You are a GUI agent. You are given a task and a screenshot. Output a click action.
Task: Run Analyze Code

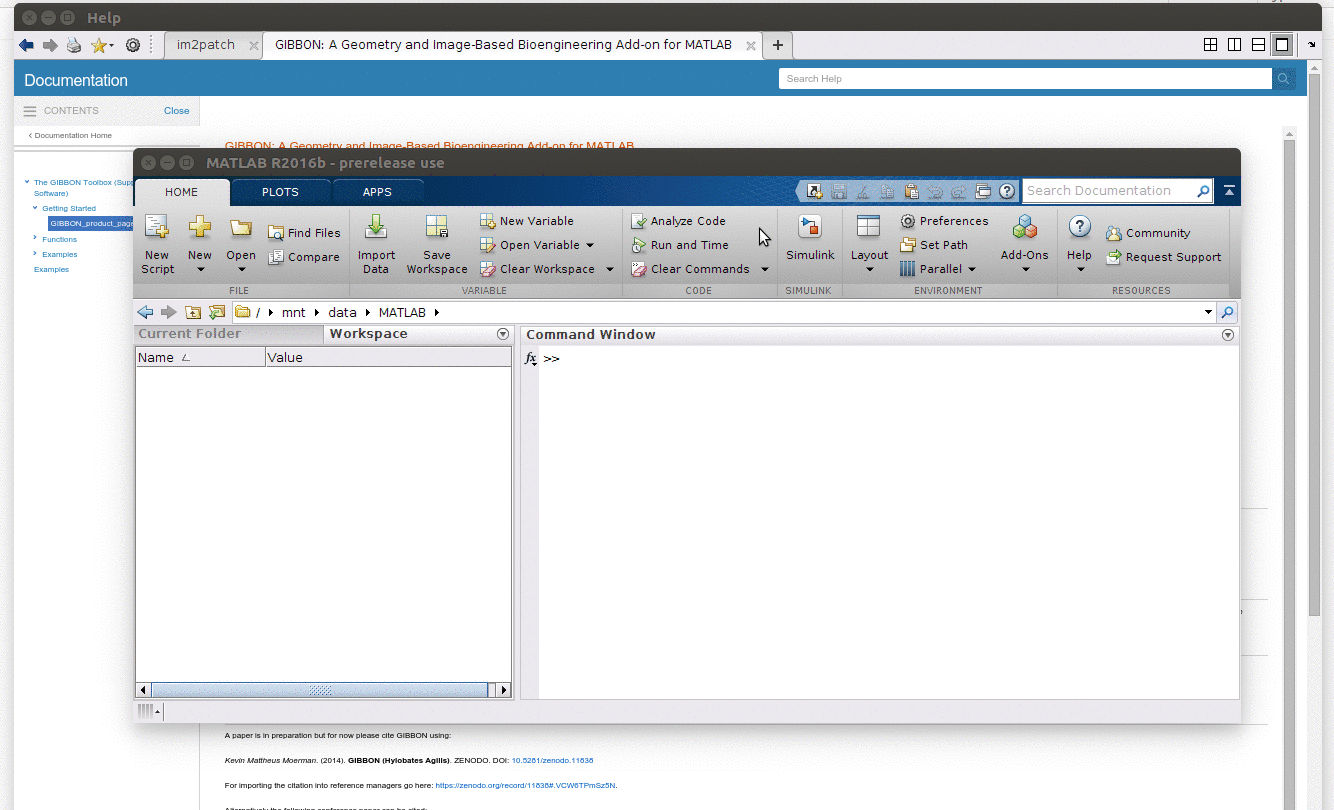coord(678,221)
